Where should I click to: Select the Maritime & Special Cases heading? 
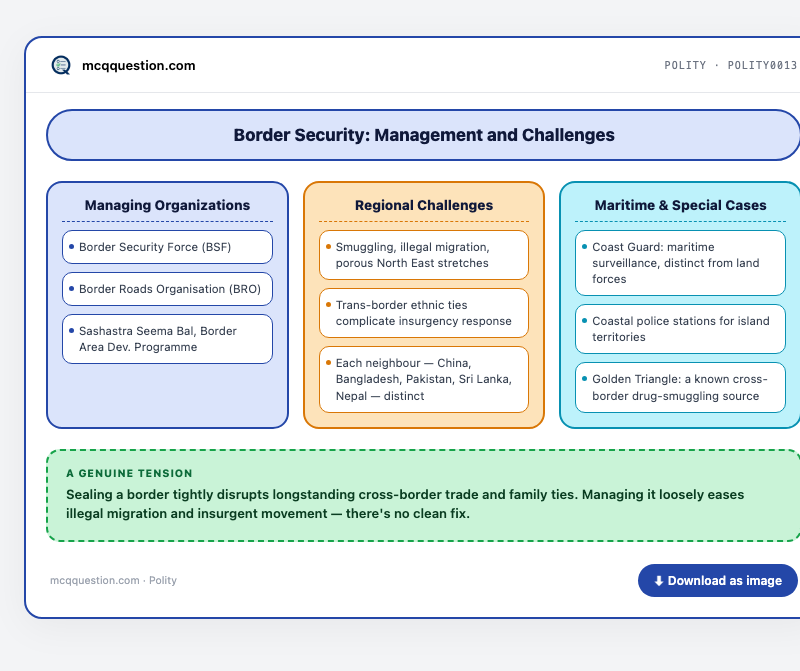click(681, 205)
